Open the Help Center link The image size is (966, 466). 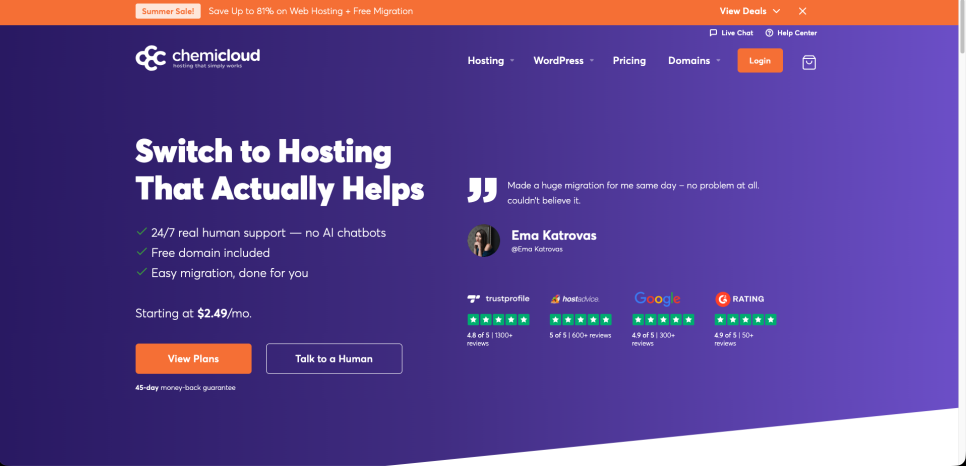(x=791, y=33)
